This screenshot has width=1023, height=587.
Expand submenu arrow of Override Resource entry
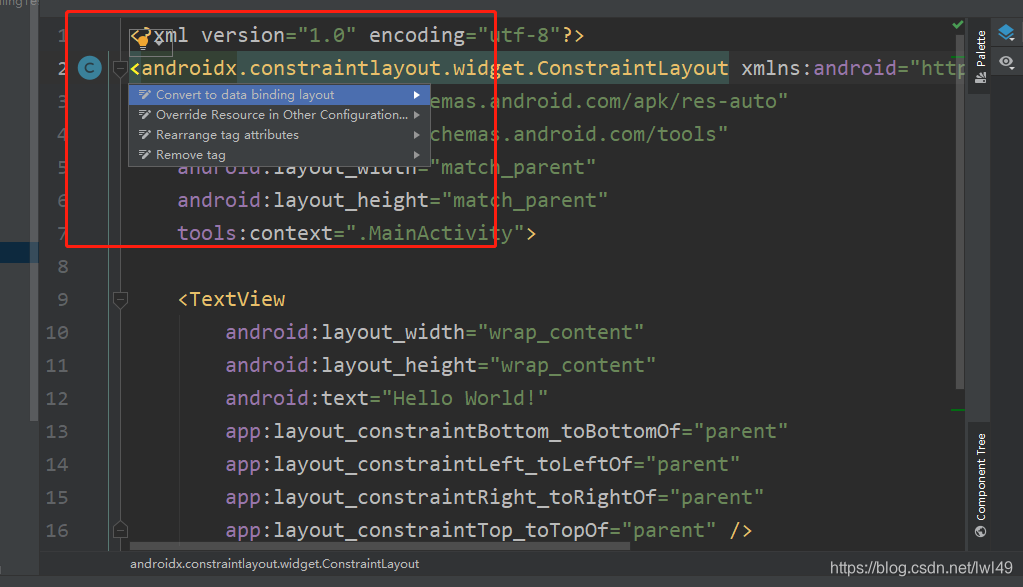pos(417,115)
